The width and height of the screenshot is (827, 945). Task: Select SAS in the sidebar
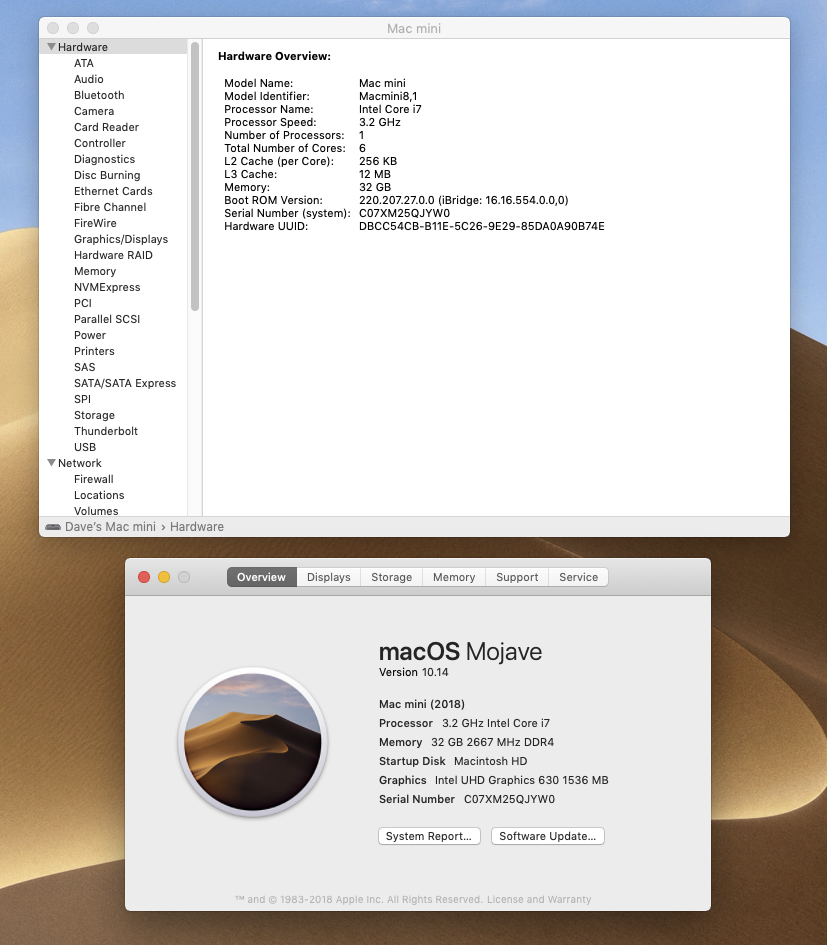pos(84,367)
